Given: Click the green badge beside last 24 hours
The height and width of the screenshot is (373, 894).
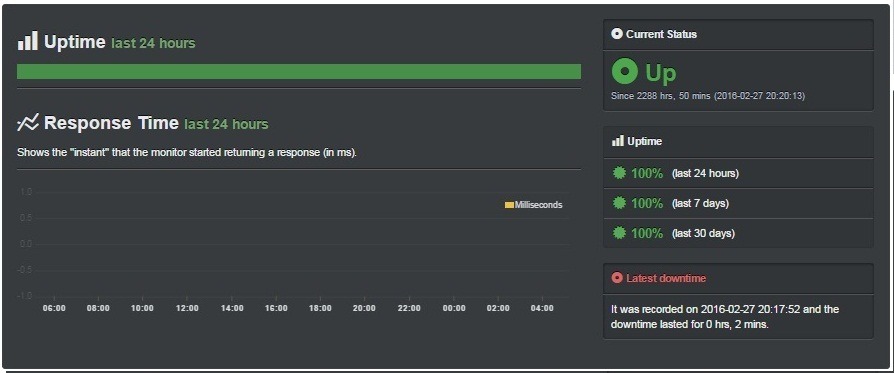Looking at the screenshot, I should [x=619, y=173].
